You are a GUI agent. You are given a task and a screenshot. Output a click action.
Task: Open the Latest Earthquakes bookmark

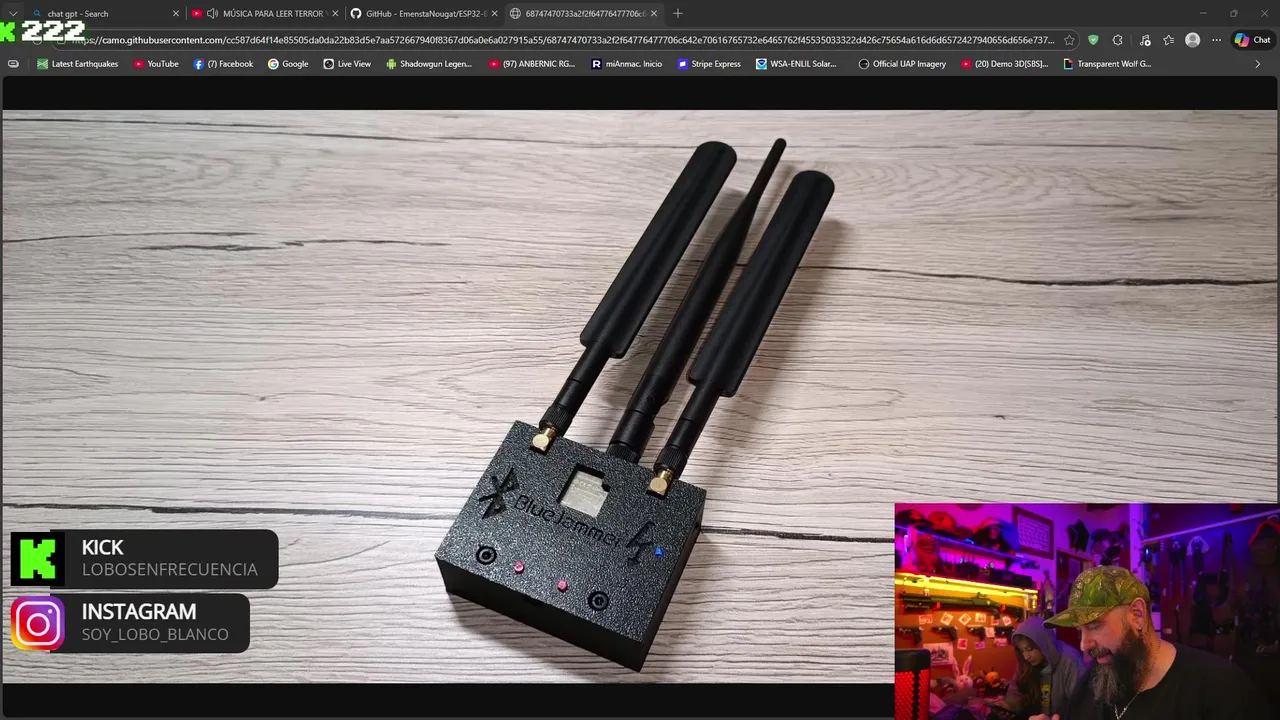[x=77, y=64]
